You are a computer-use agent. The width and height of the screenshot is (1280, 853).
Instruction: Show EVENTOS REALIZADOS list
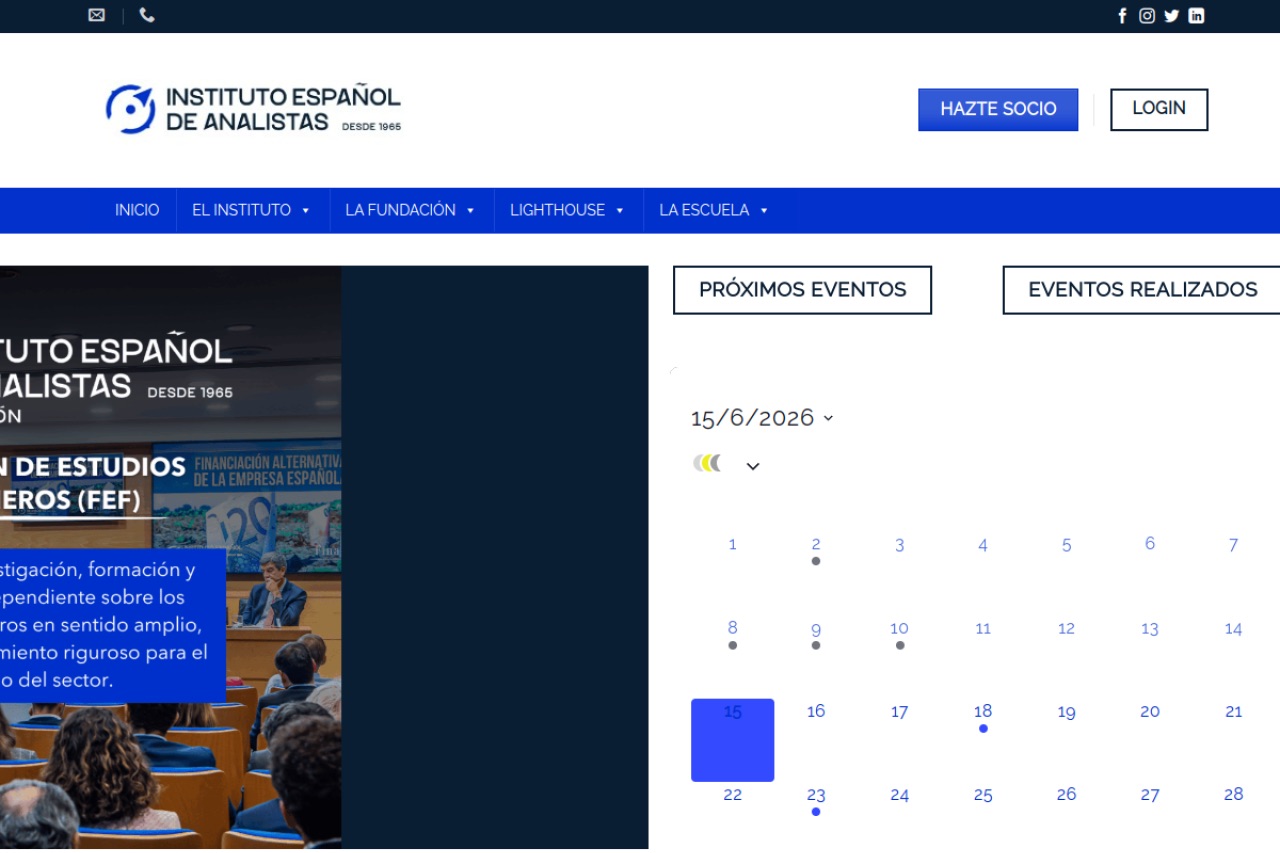tap(1142, 290)
